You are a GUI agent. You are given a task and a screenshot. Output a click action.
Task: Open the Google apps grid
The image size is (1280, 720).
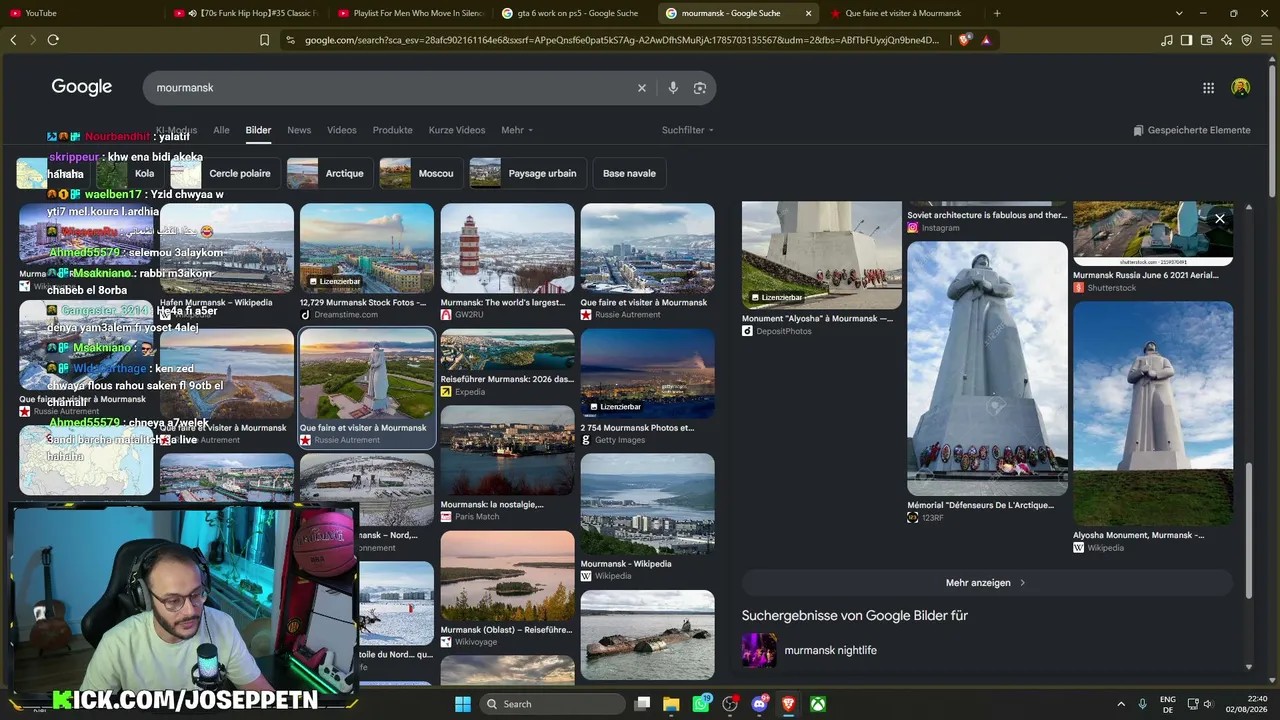[x=1208, y=88]
